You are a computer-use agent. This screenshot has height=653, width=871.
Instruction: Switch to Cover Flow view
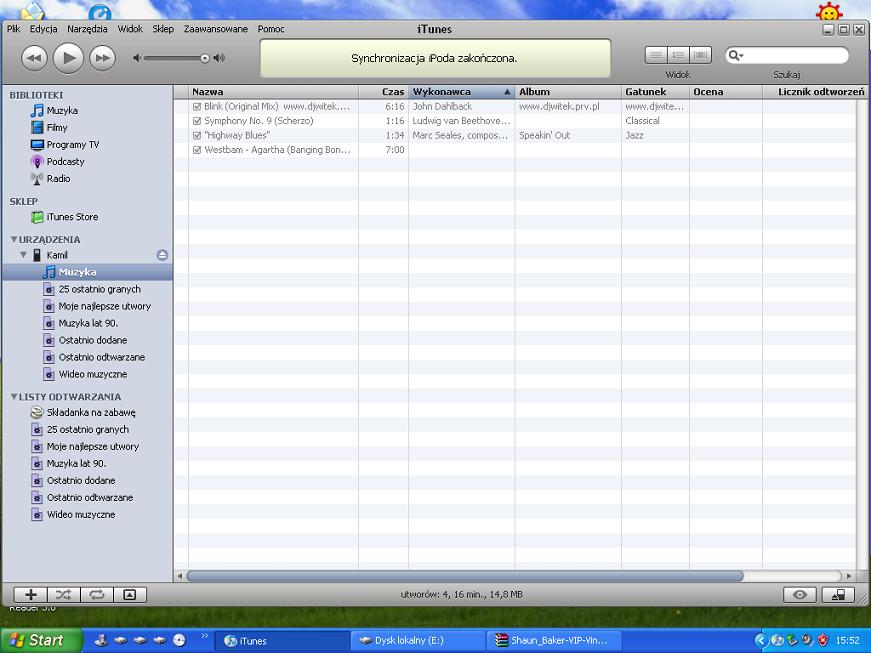700,55
